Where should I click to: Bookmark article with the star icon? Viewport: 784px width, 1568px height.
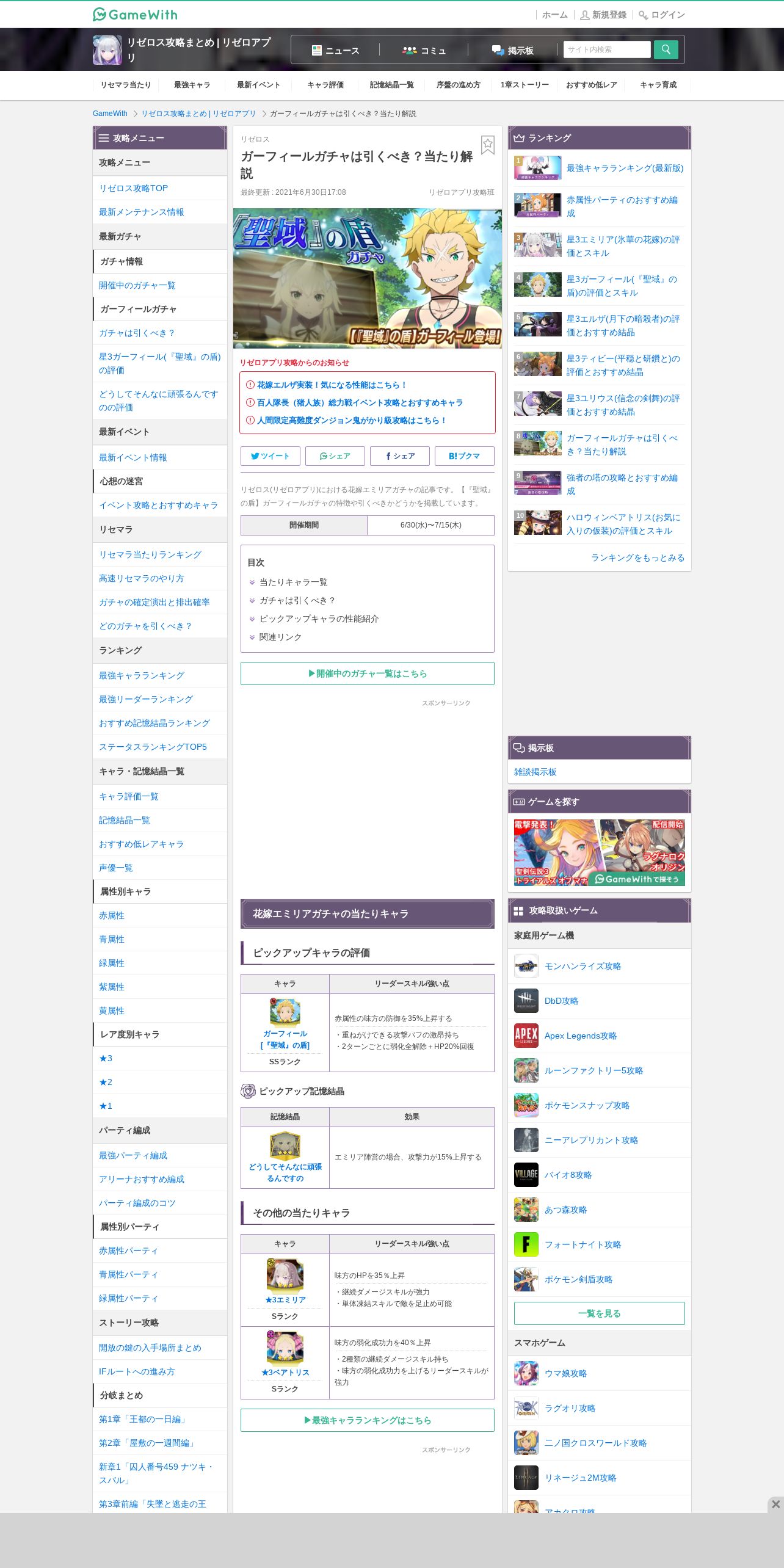(x=487, y=145)
